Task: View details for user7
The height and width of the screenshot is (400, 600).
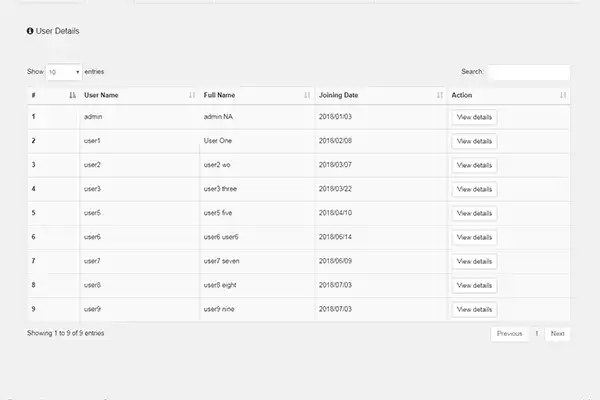Action: [x=474, y=261]
